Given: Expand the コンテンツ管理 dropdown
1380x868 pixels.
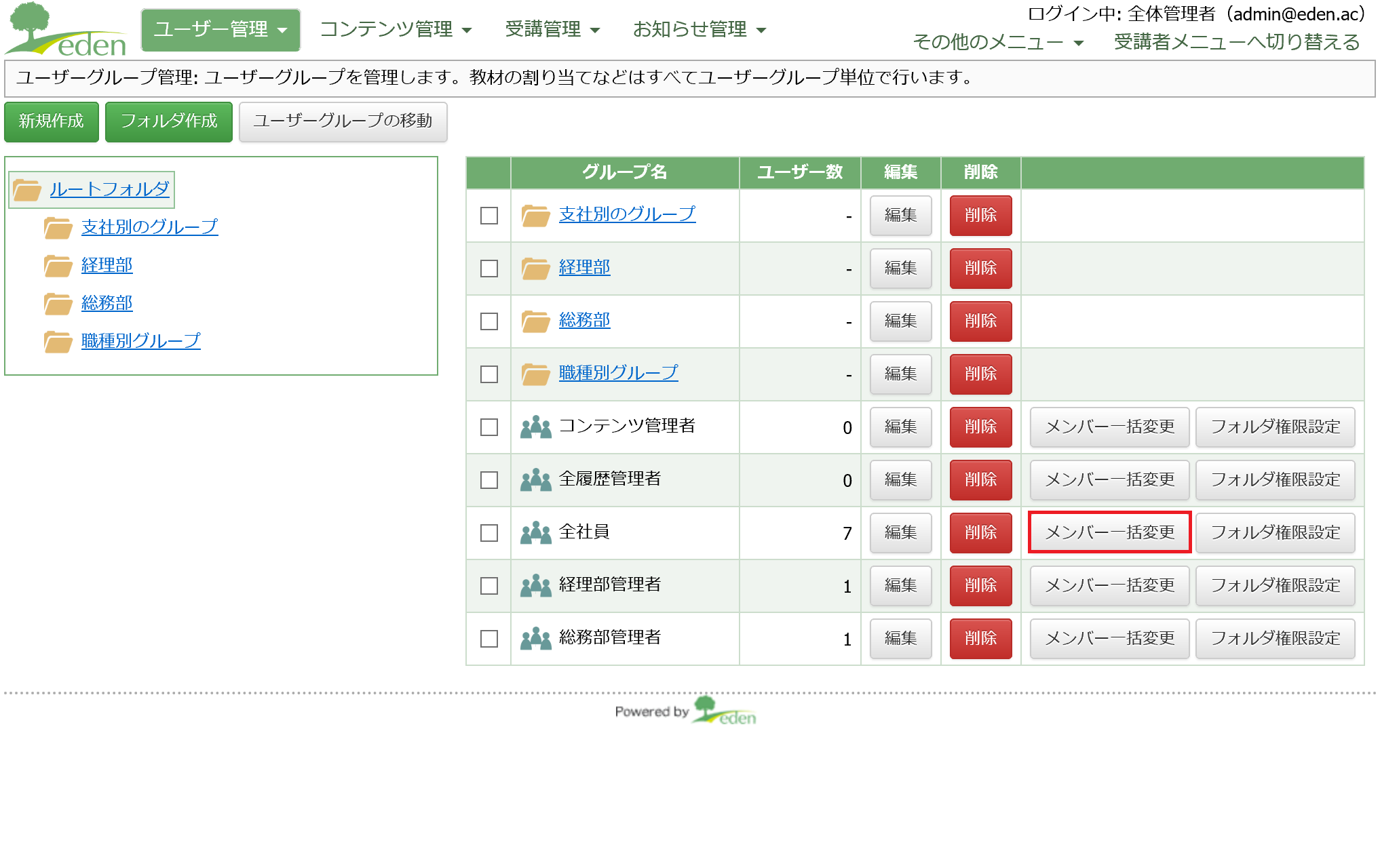Looking at the screenshot, I should pos(396,30).
